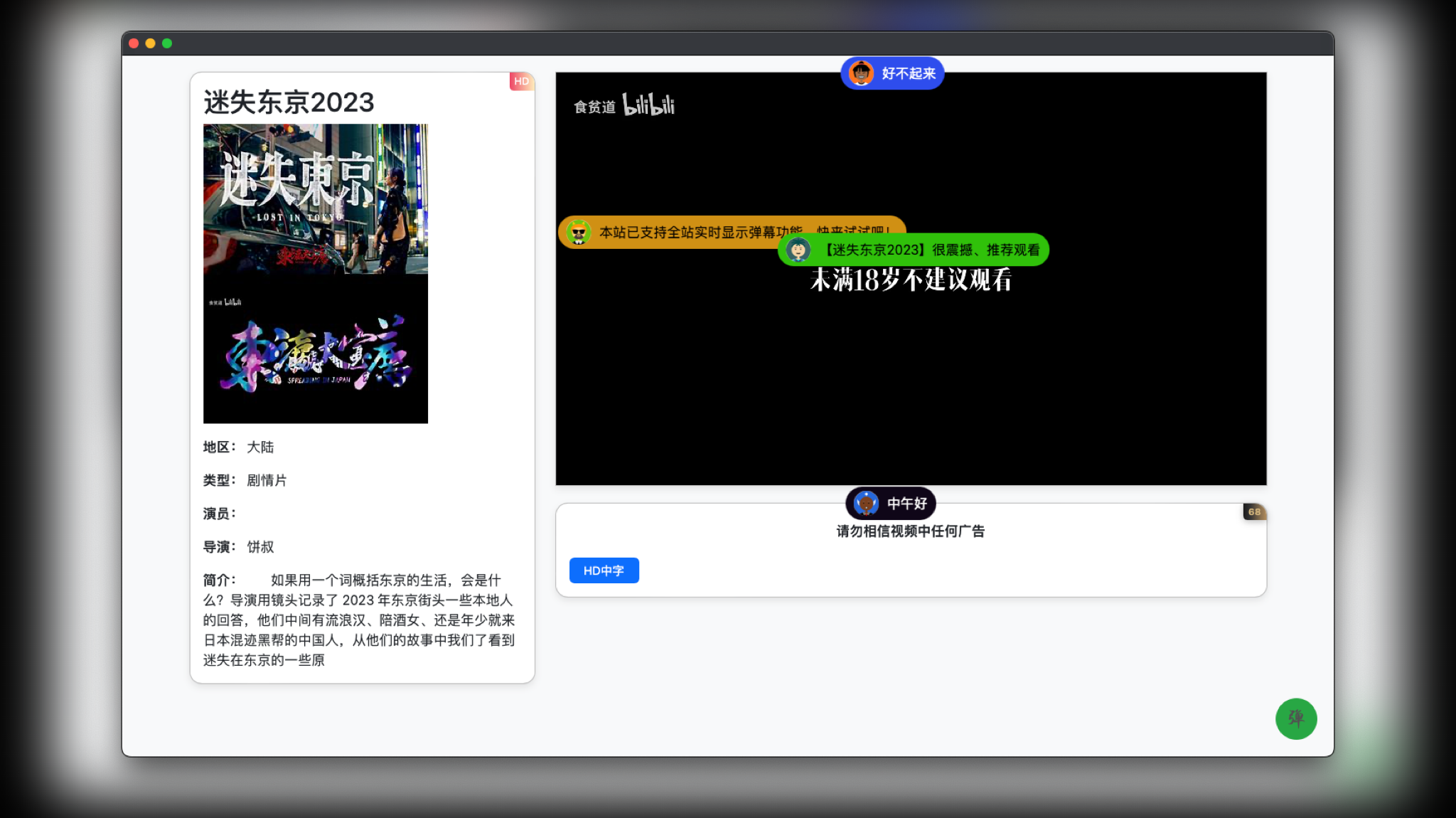Image resolution: width=1456 pixels, height=818 pixels.
Task: Click the 68 counter badge
Action: tap(1254, 511)
